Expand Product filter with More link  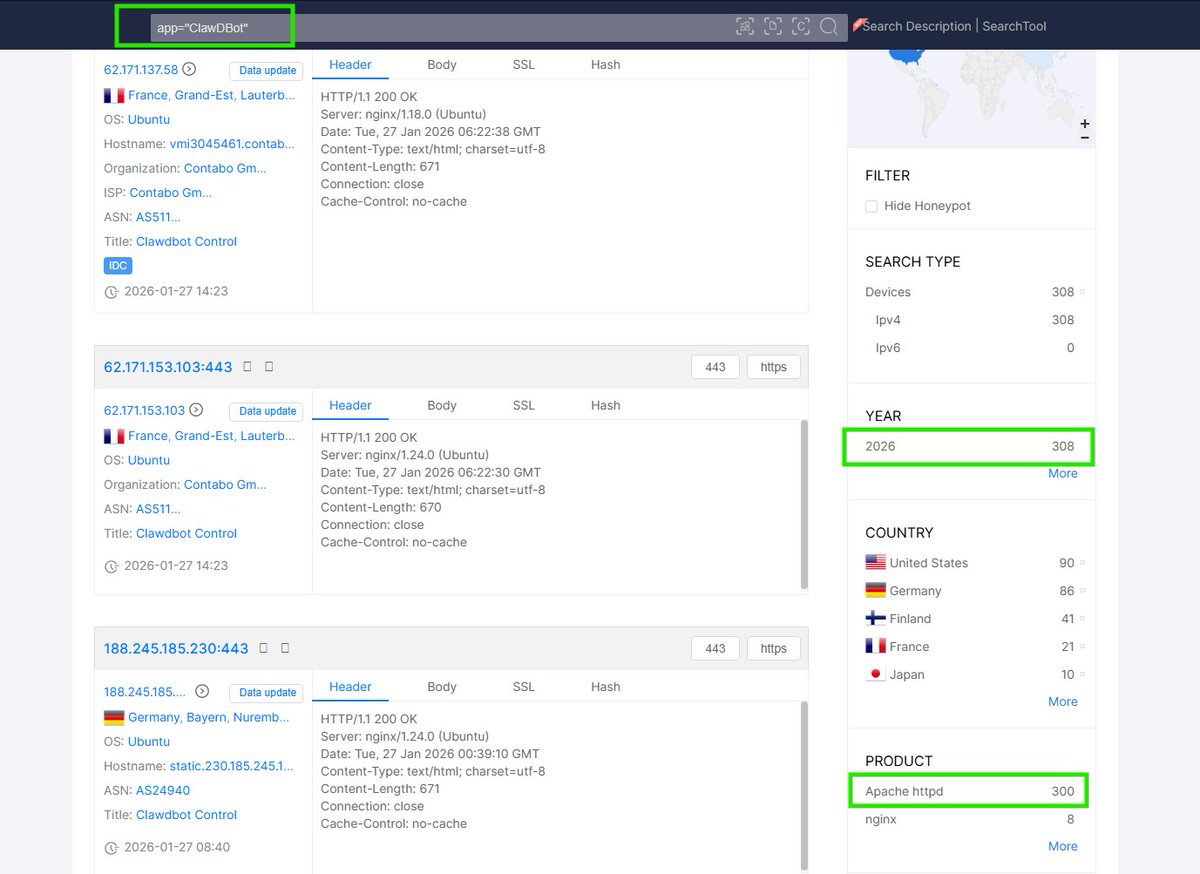point(1063,846)
